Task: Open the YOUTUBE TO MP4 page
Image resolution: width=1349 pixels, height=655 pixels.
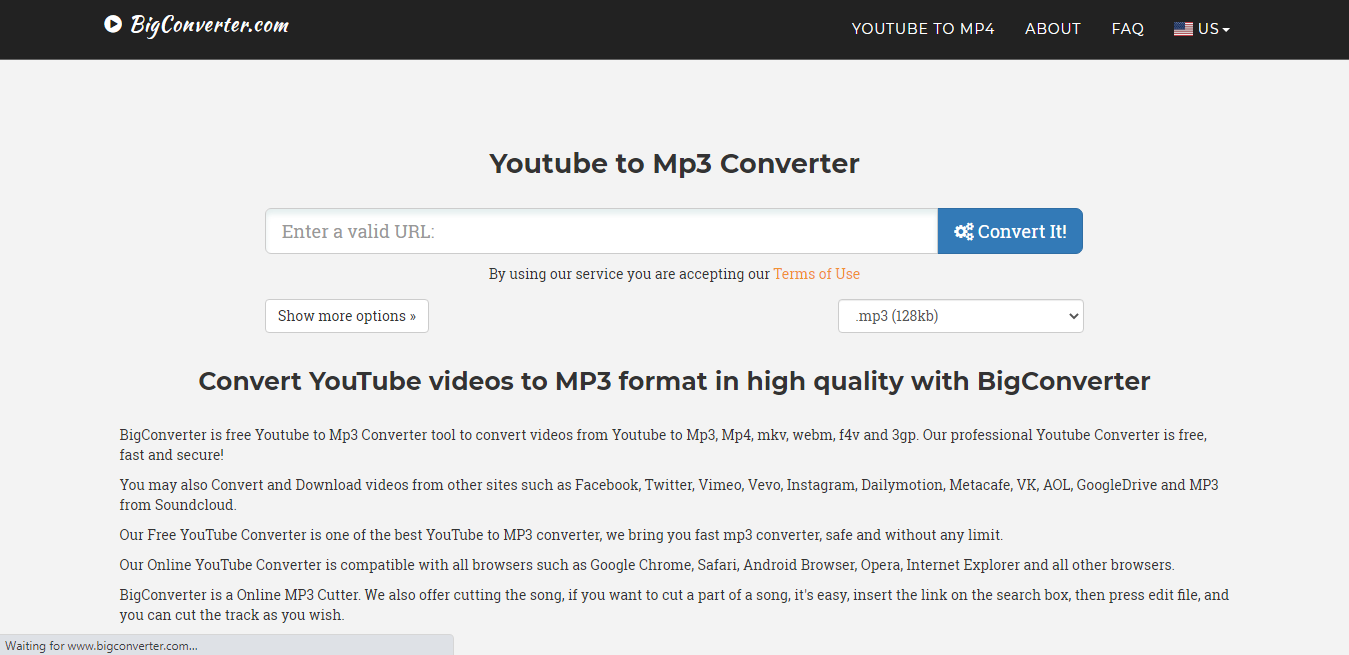Action: point(923,29)
